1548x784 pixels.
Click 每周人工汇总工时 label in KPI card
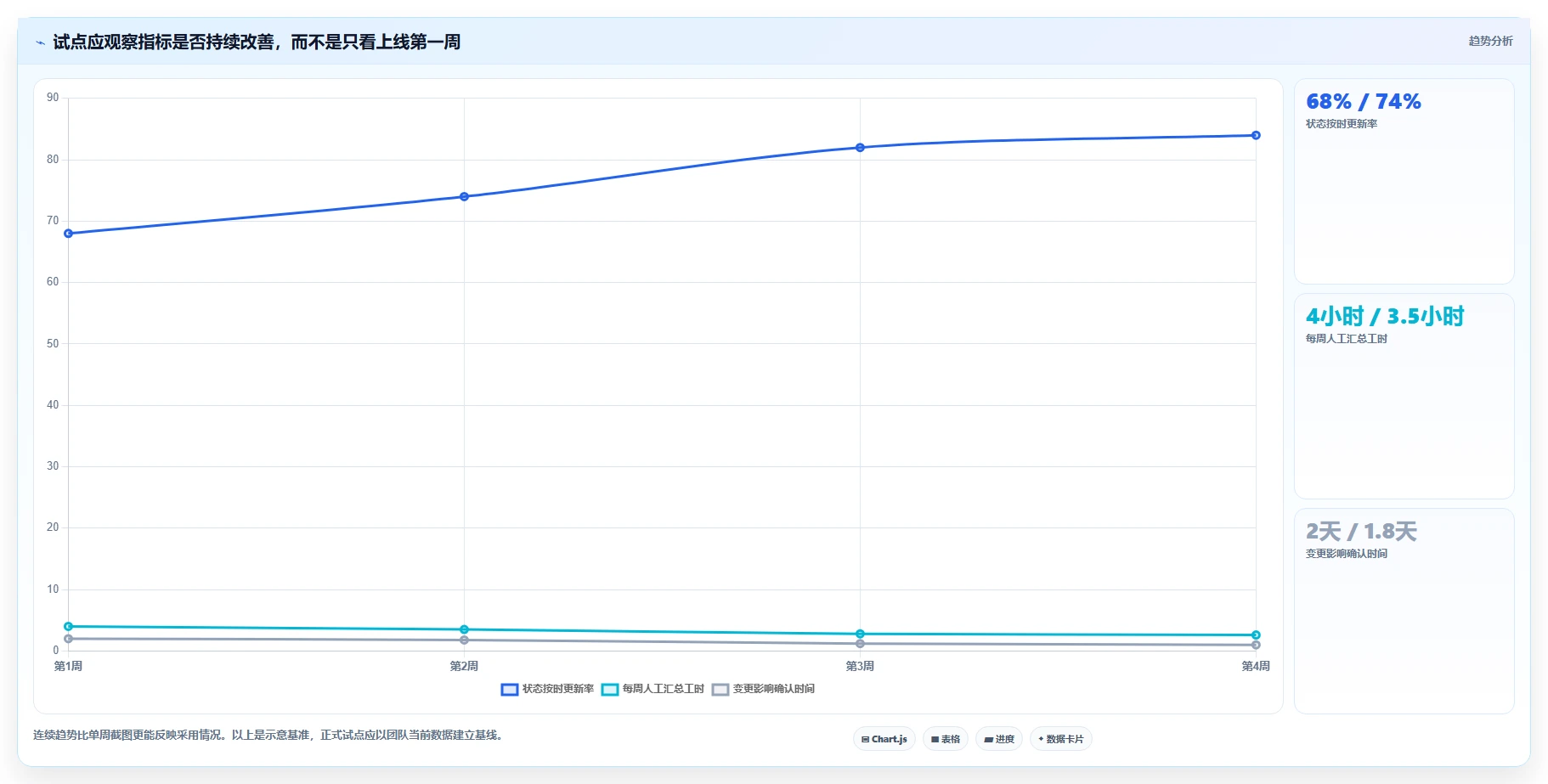point(1347,339)
